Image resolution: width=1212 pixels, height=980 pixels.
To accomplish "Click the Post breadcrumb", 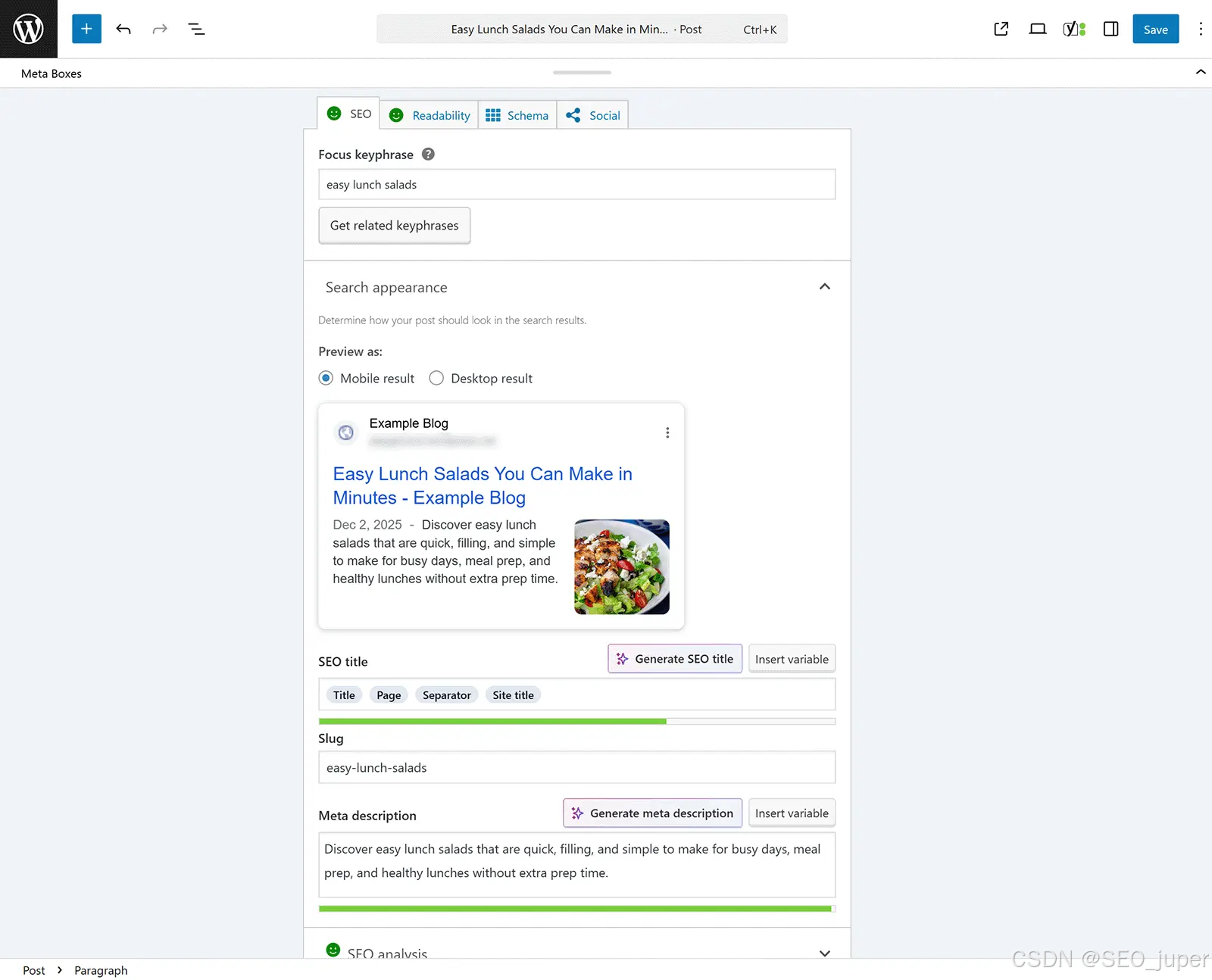I will (x=33, y=970).
